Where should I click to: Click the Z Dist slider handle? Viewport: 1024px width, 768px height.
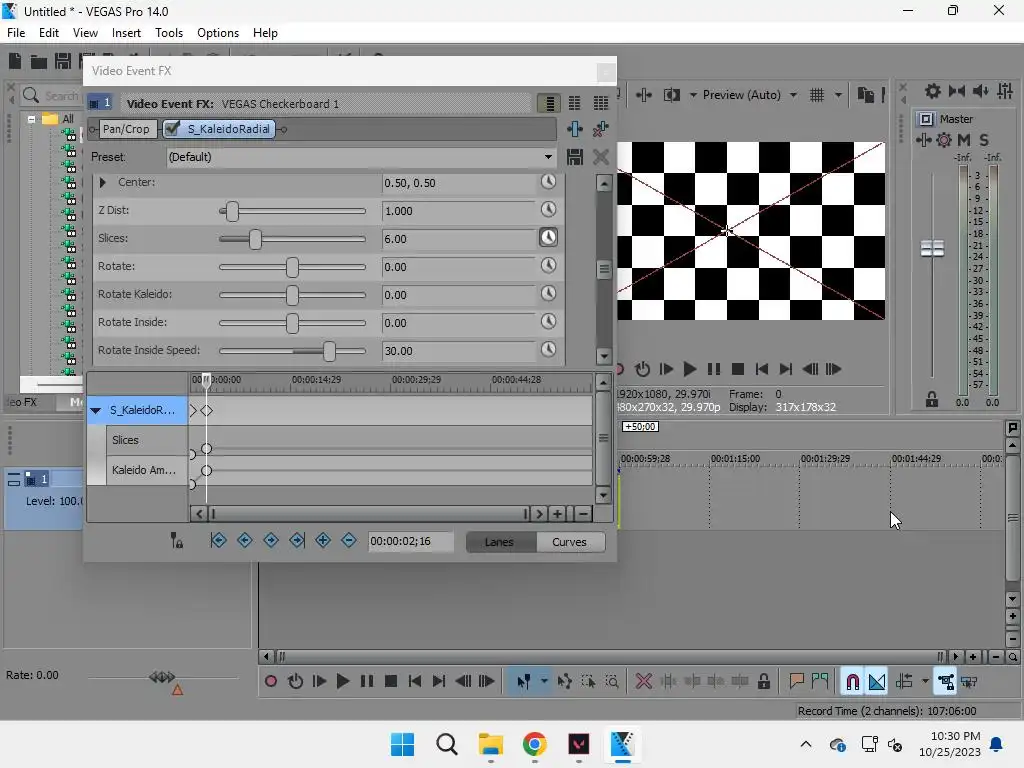232,211
